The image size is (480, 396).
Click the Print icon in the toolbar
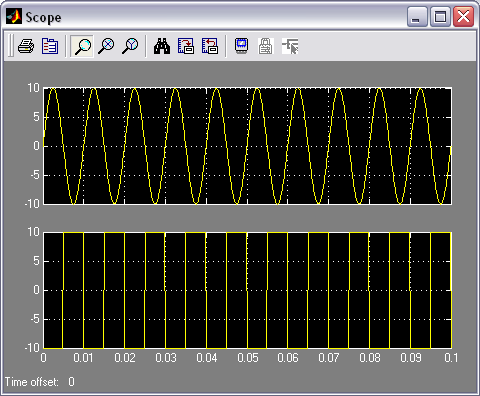point(26,46)
